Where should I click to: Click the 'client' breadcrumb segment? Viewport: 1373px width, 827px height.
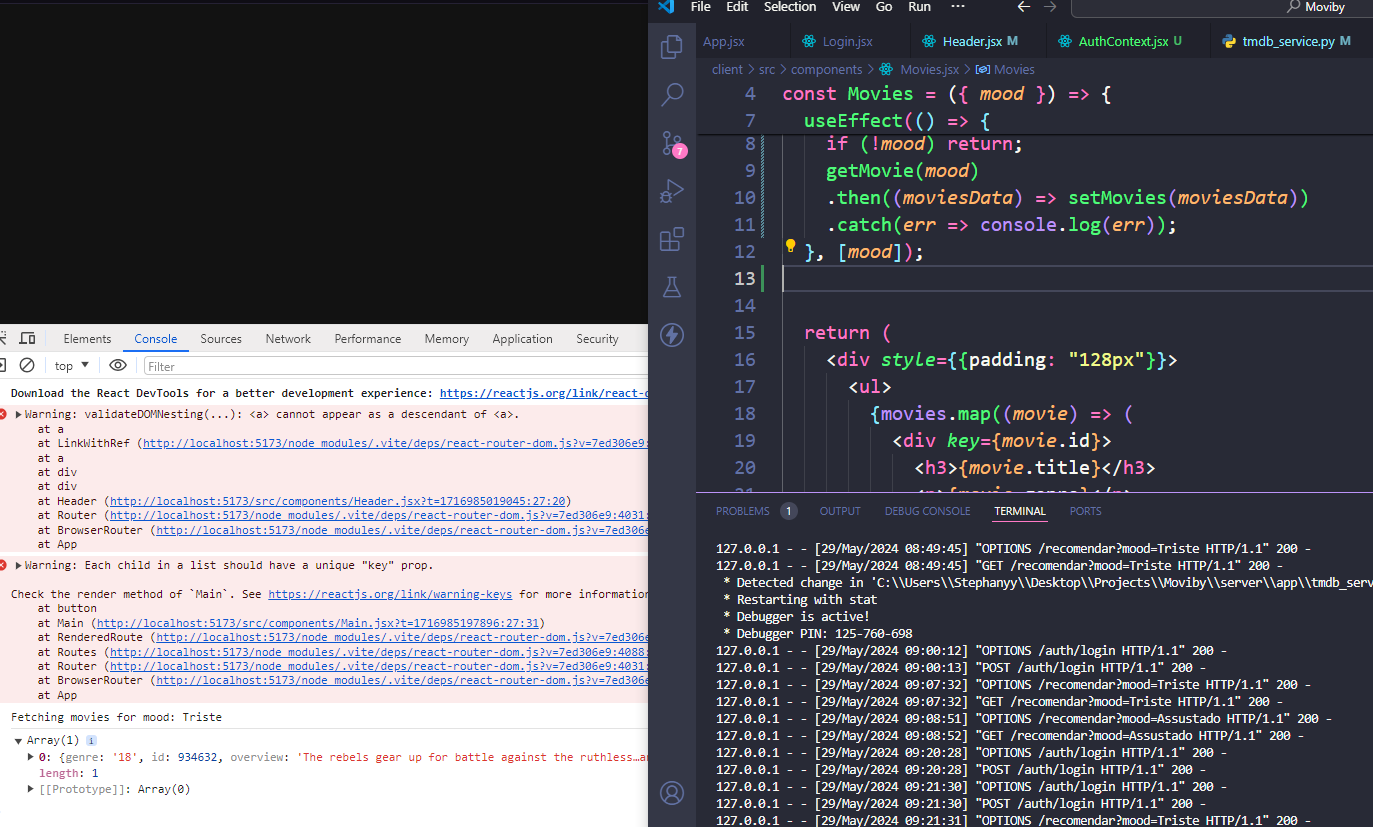(727, 69)
